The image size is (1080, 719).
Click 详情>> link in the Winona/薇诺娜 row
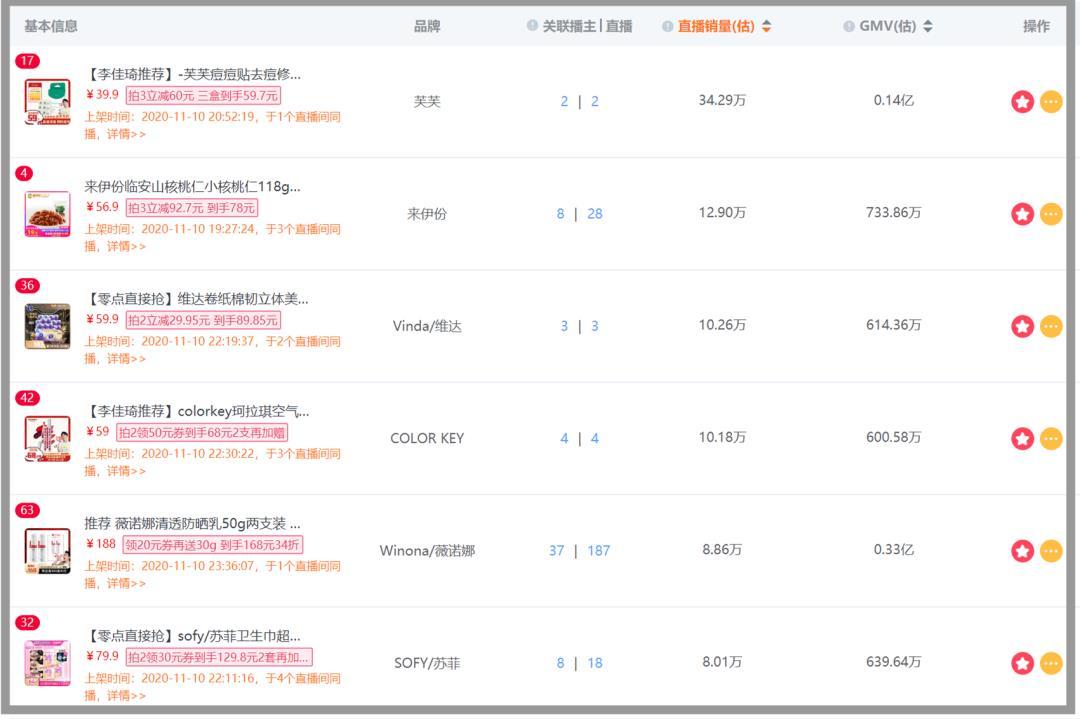point(126,583)
